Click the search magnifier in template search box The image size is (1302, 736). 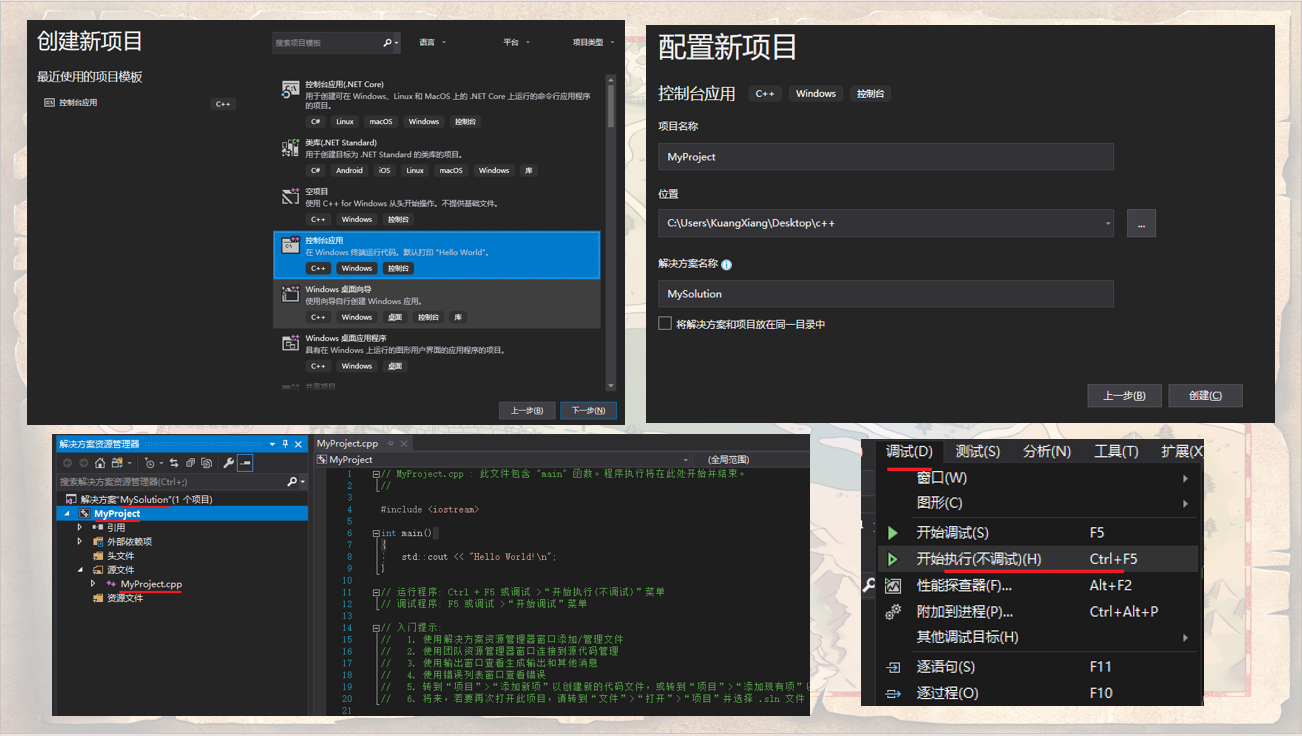[x=388, y=43]
